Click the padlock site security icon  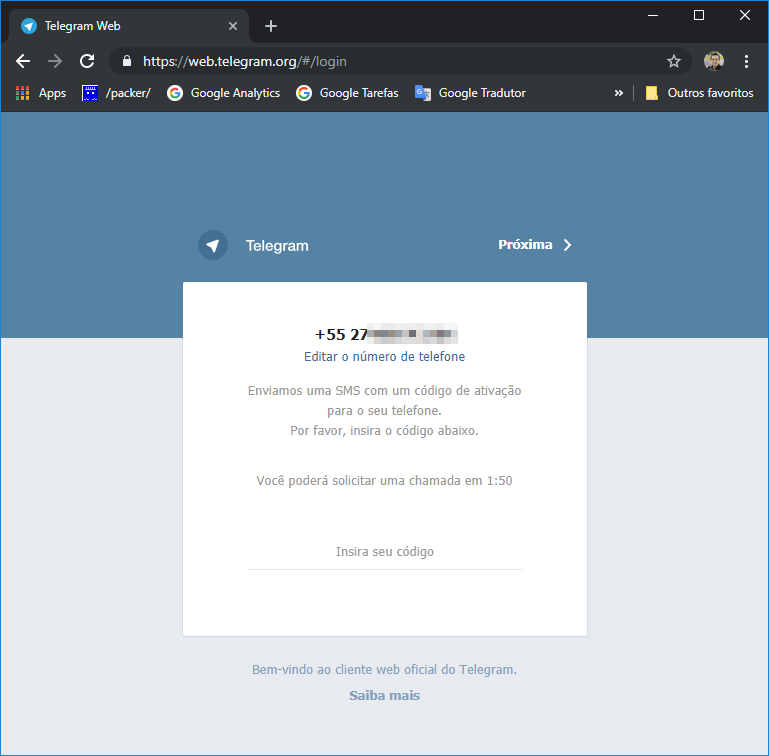(x=127, y=61)
